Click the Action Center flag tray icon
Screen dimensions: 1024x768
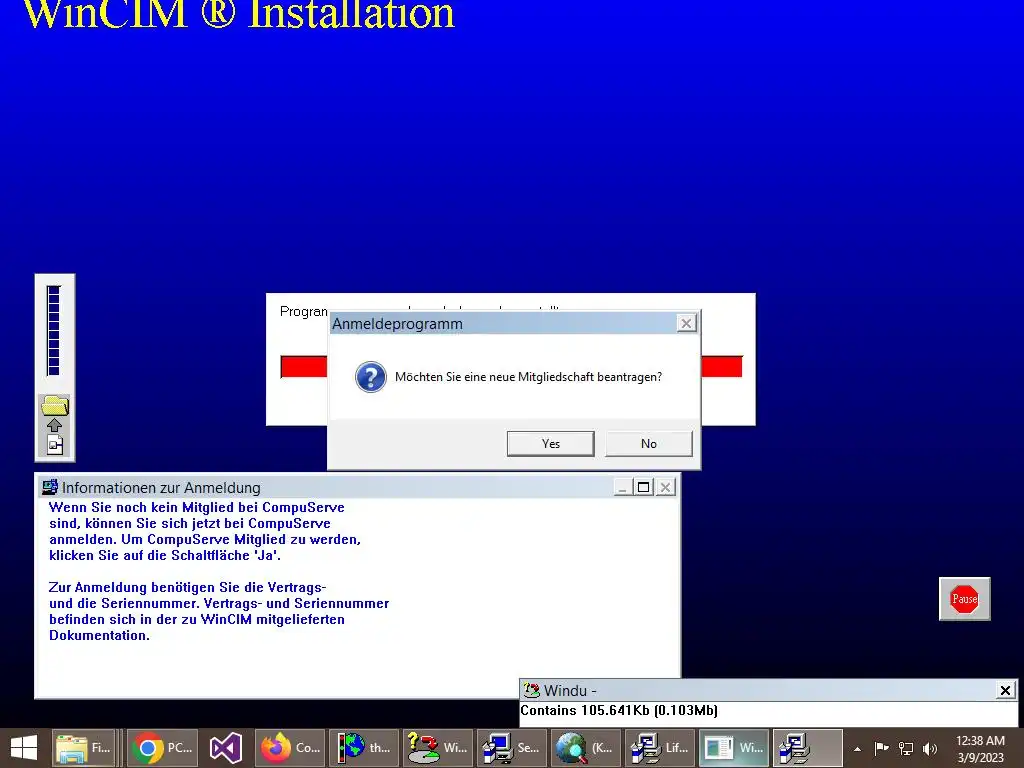click(x=881, y=748)
